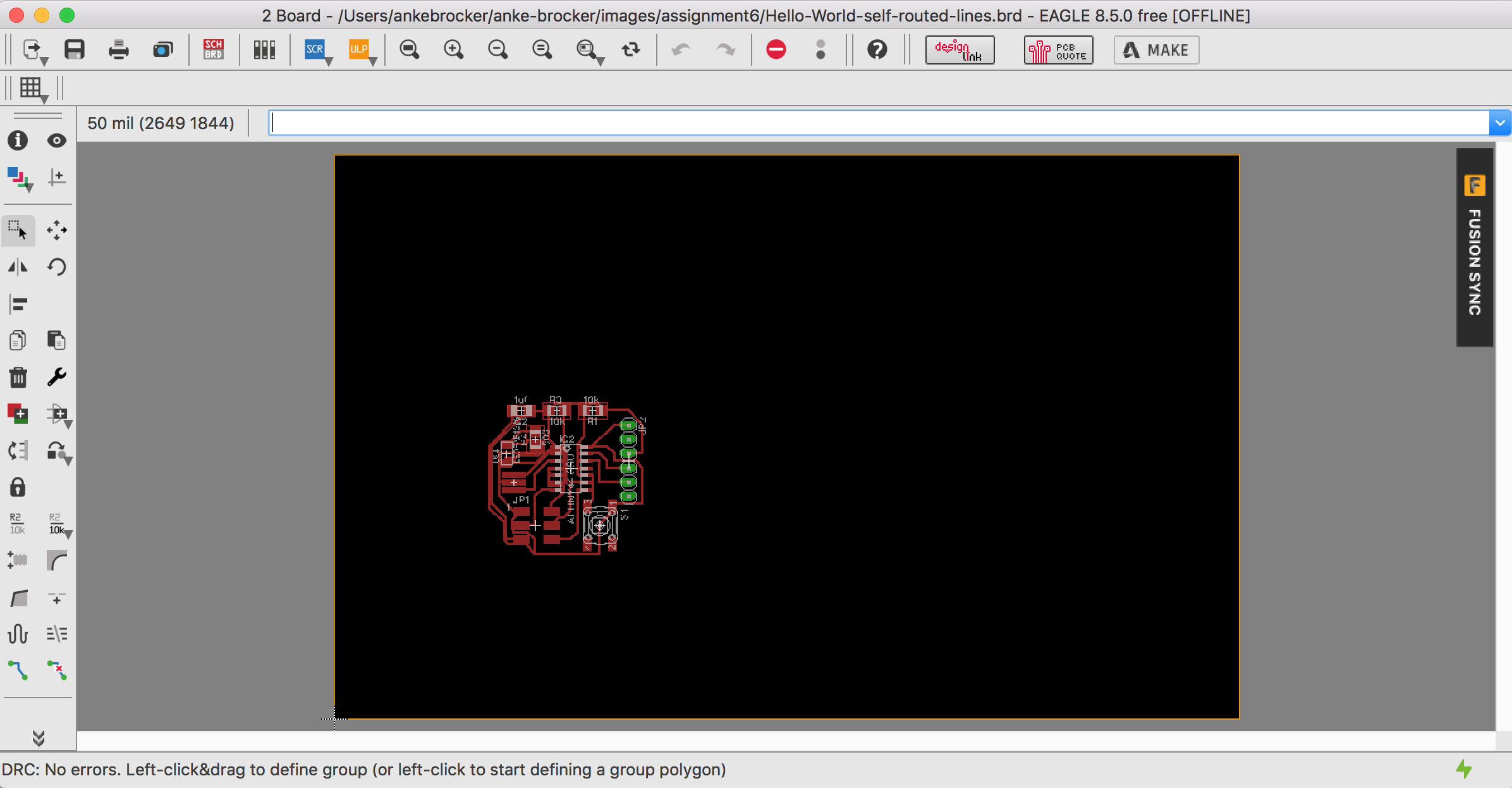1512x788 pixels.
Task: Expand more tools with double chevron
Action: (x=39, y=738)
